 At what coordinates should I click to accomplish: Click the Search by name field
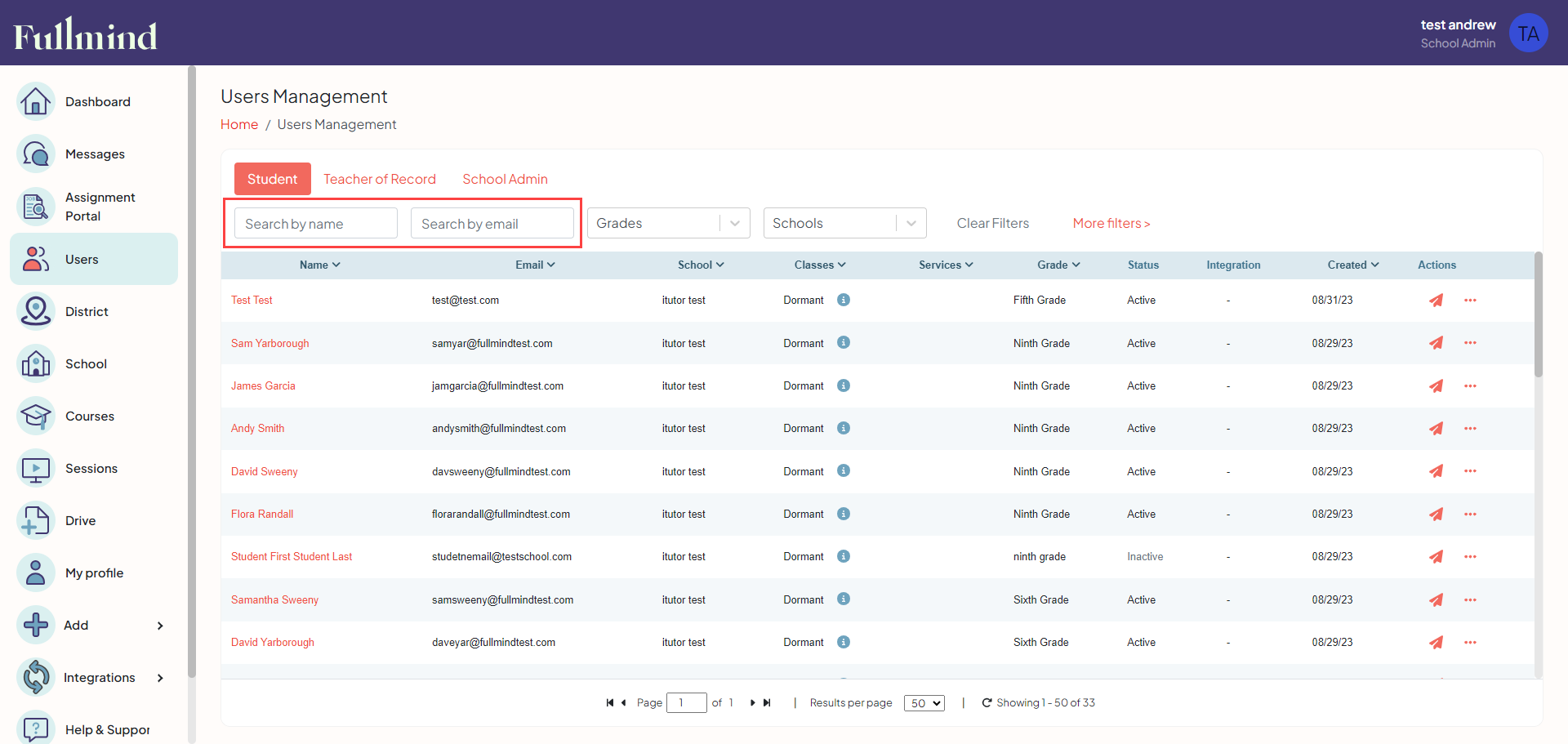314,223
